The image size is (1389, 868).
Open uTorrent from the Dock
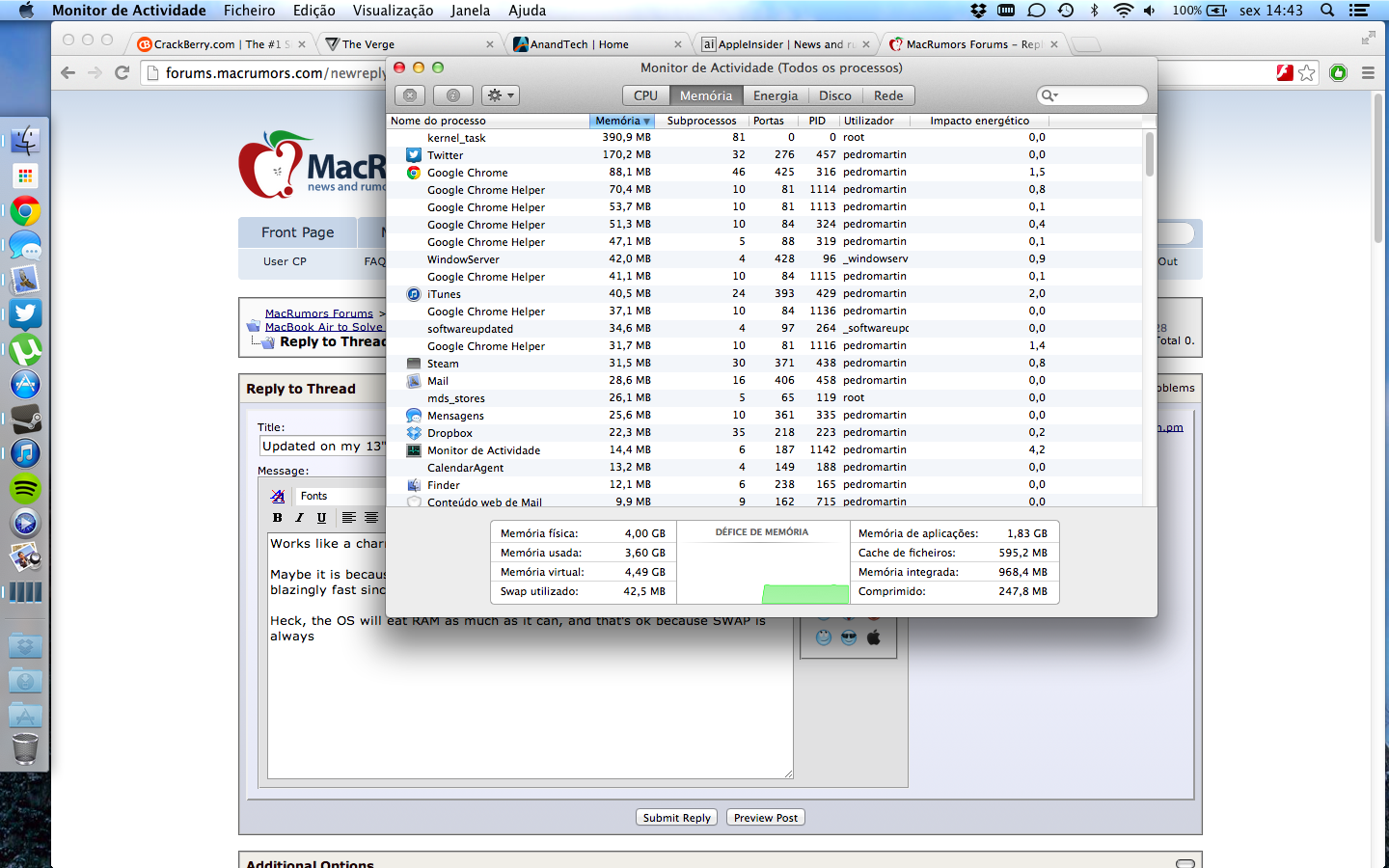pos(25,349)
